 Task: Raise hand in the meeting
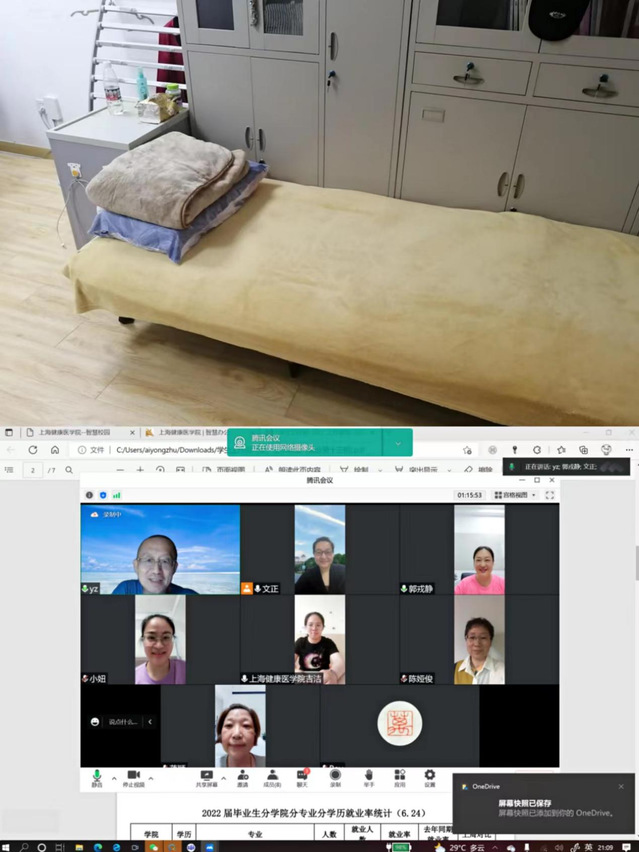(368, 776)
